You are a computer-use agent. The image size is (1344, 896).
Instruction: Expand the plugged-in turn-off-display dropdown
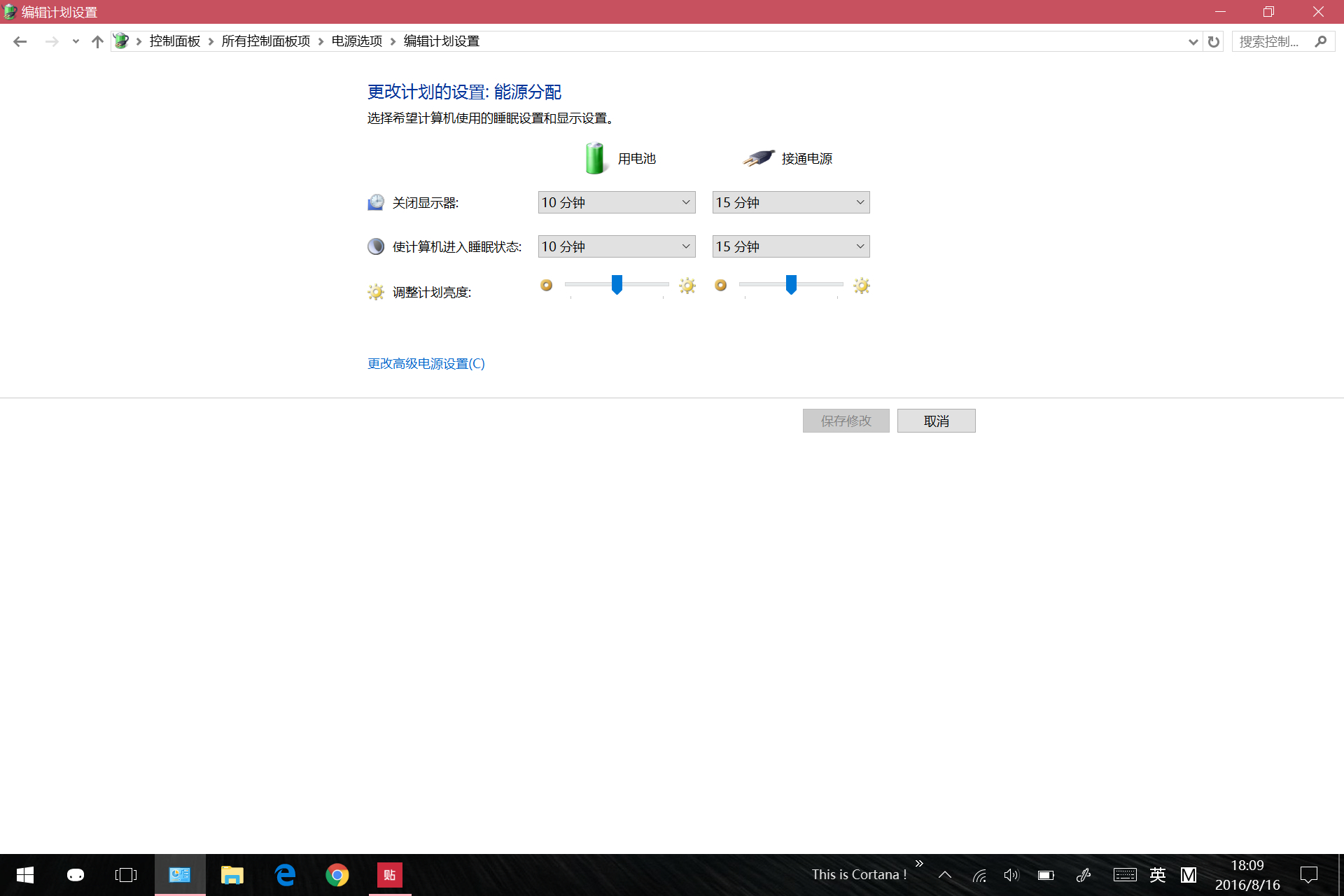coord(790,202)
